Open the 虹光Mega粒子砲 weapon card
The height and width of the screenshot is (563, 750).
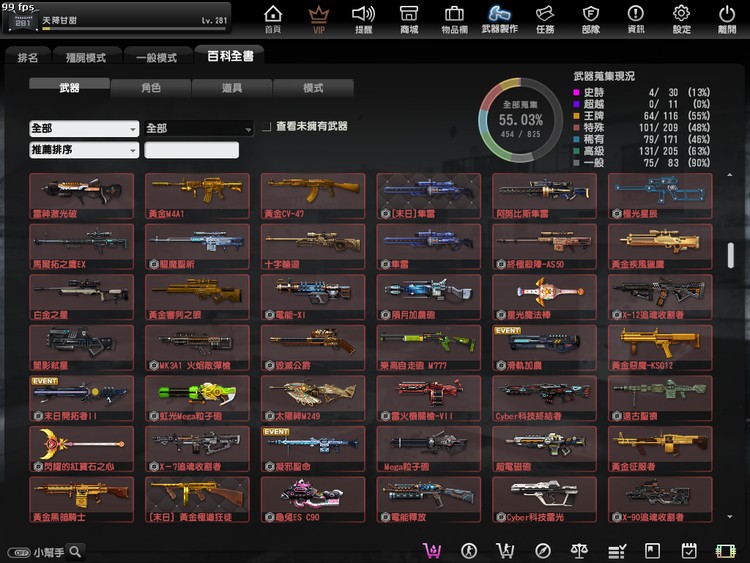click(x=197, y=398)
